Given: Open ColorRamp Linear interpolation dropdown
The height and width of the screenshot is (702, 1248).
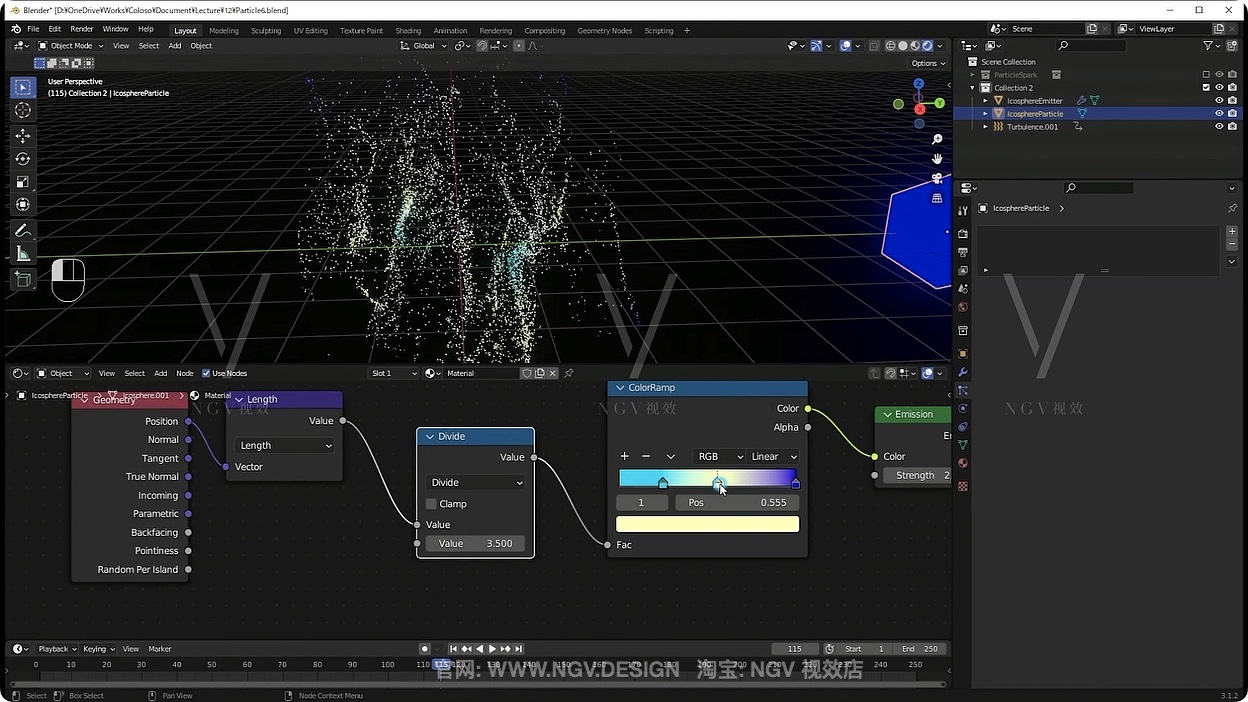Looking at the screenshot, I should pos(773,456).
